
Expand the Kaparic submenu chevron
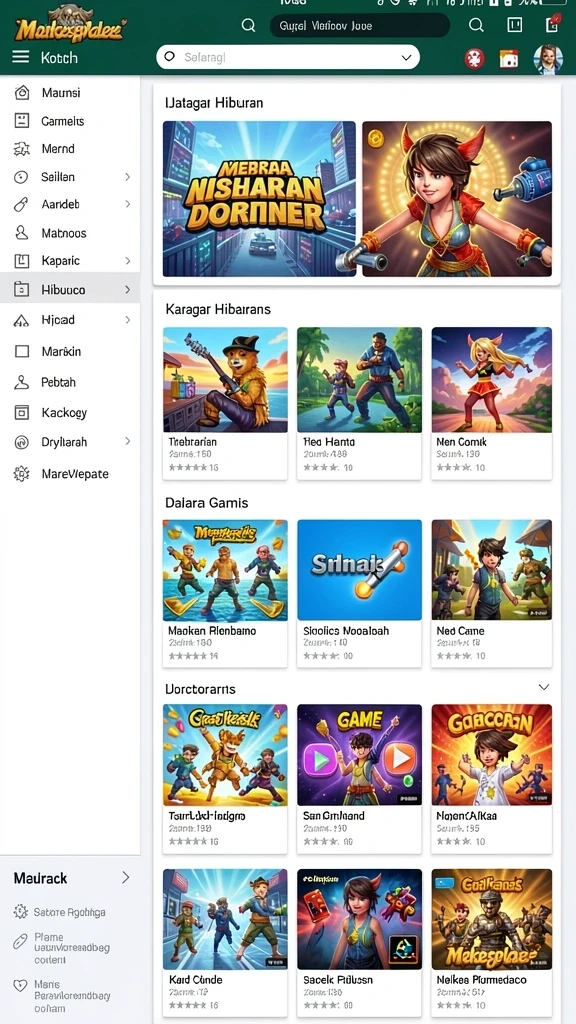pos(127,261)
